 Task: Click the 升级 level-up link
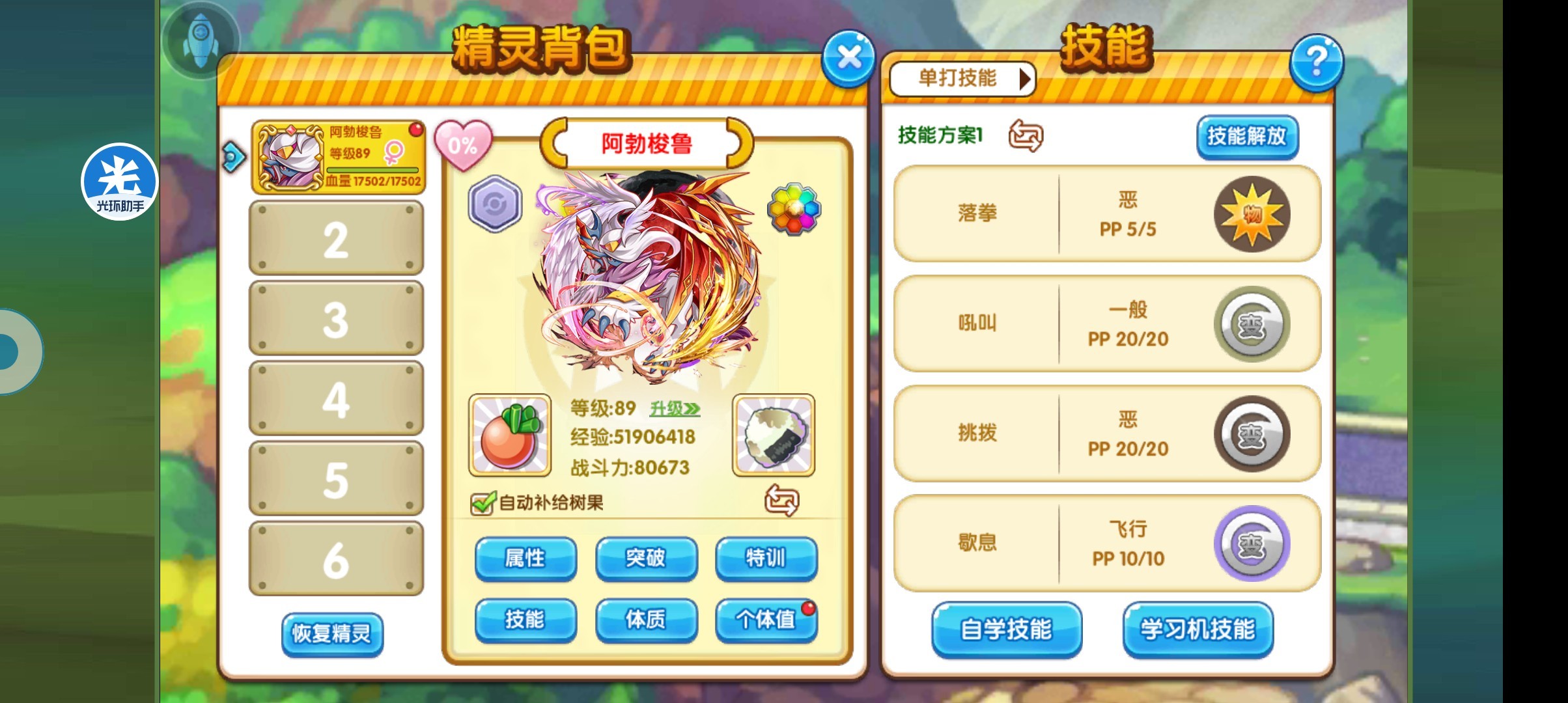[675, 409]
